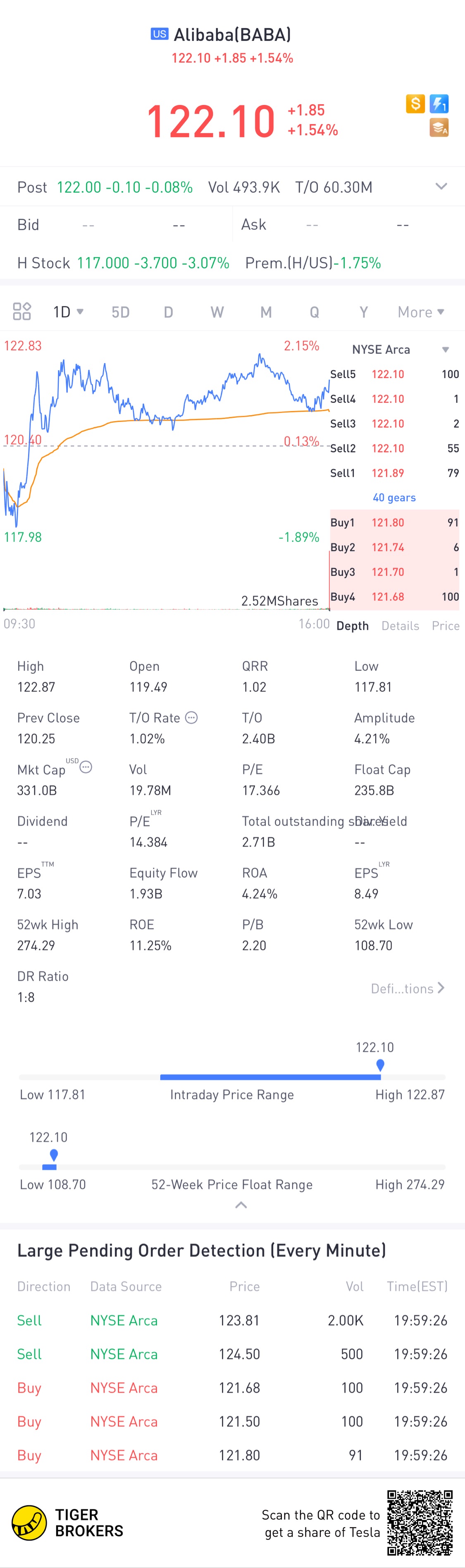Tap the blue lightning bolt icon
Viewport: 465px width, 1568px height.
(439, 103)
